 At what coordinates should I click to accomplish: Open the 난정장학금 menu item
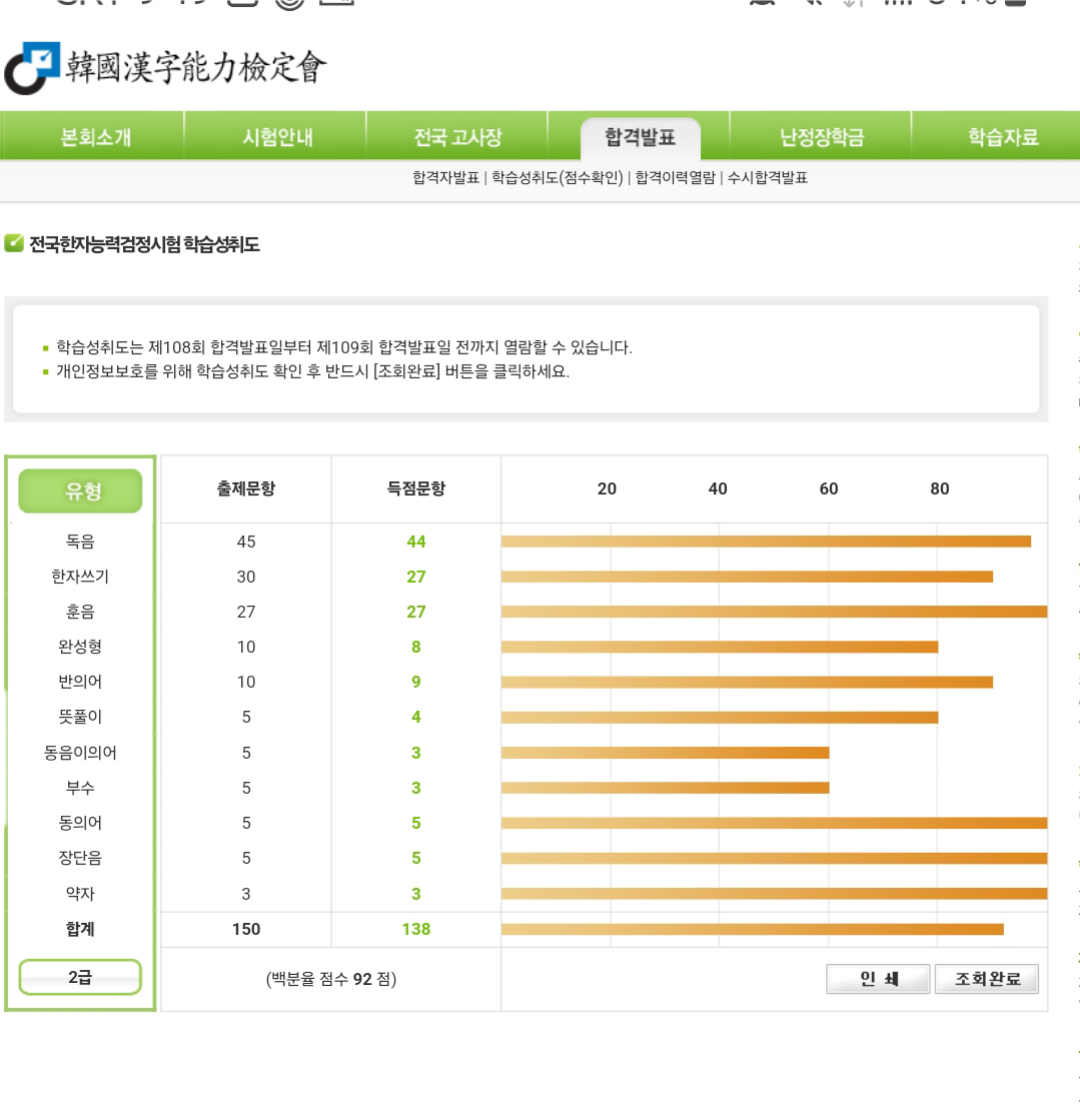(821, 137)
